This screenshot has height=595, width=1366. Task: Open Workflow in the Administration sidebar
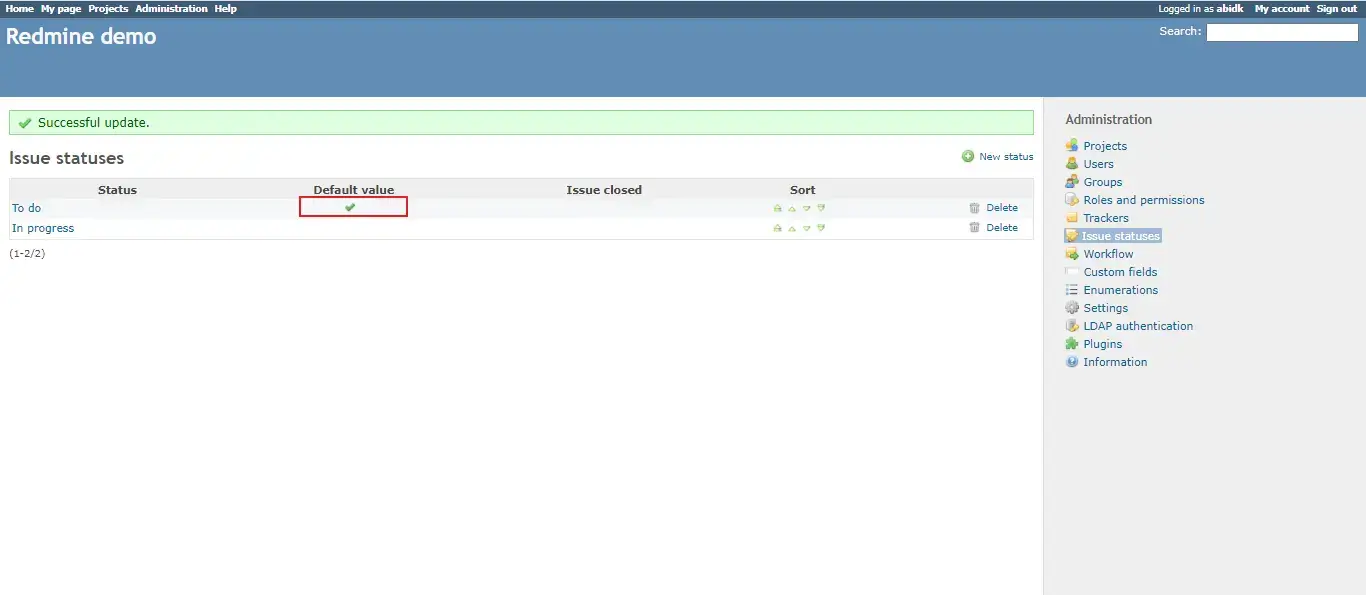1108,254
